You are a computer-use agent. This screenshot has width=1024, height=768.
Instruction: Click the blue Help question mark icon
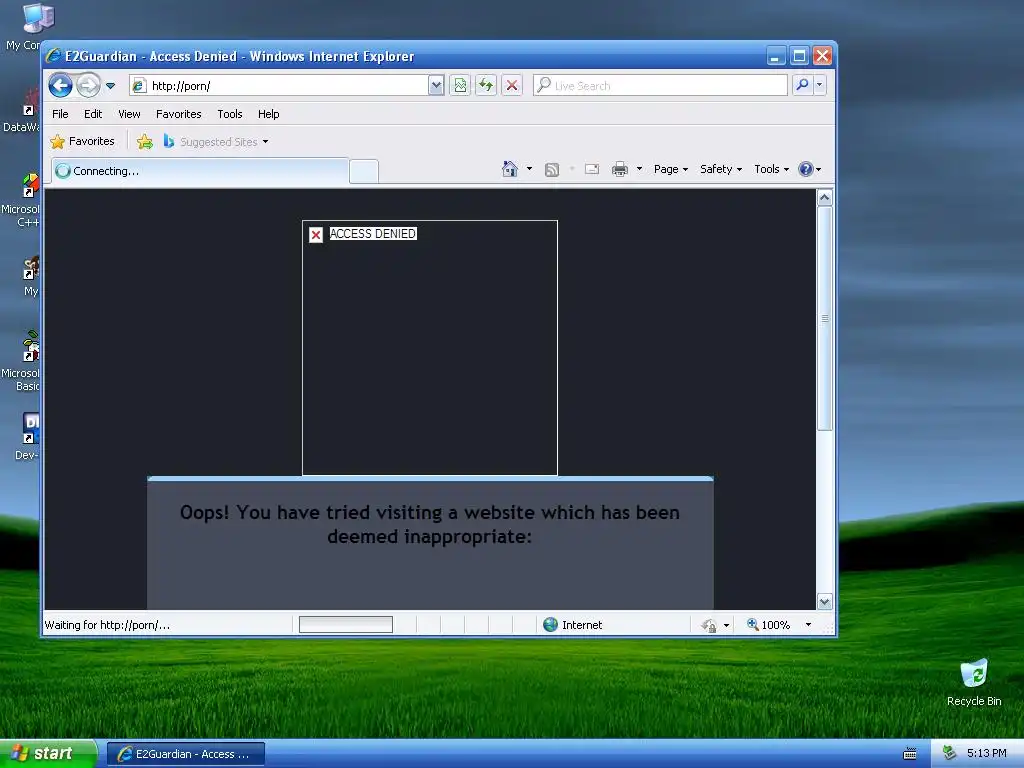click(806, 169)
